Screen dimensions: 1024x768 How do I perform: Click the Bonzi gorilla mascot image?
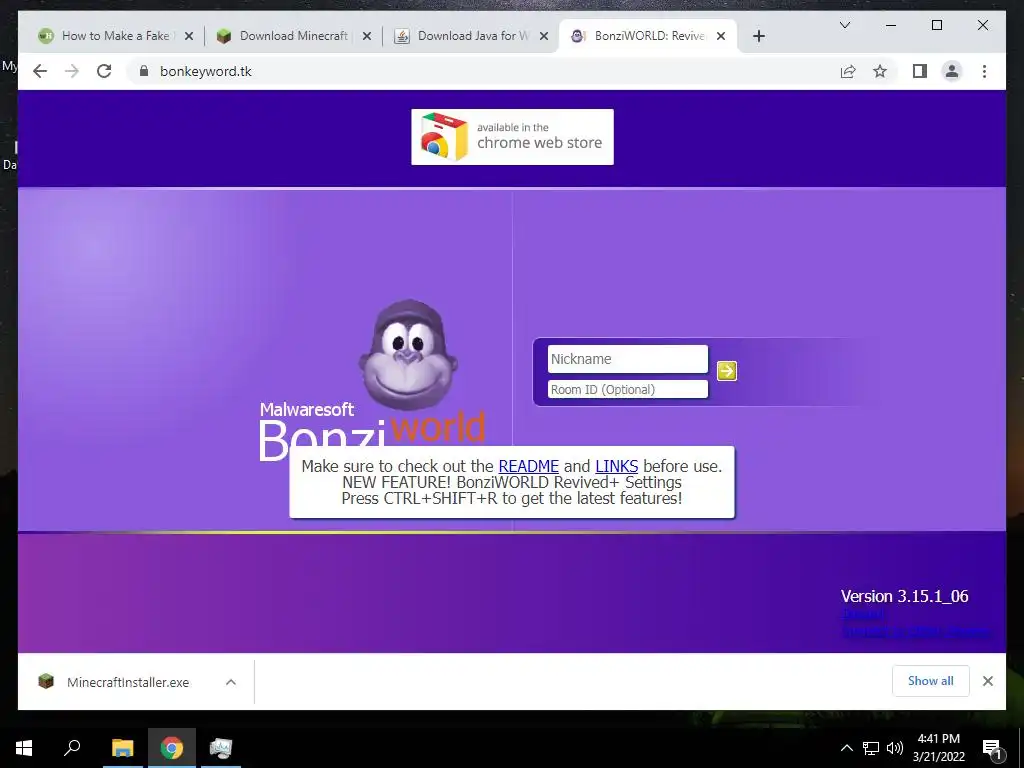(408, 355)
